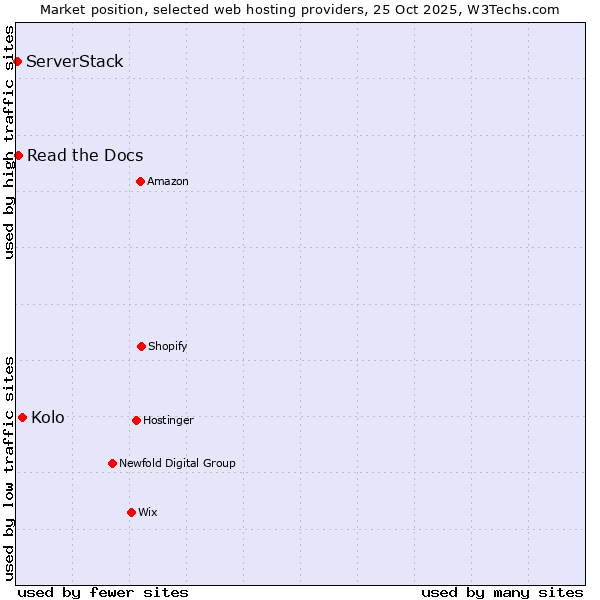The height and width of the screenshot is (600, 600).
Task: Click the Shopify label
Action: click(x=168, y=346)
